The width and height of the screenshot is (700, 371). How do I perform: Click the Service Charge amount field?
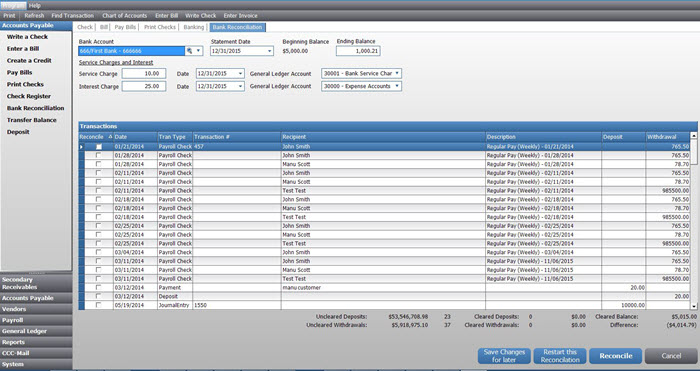(144, 74)
